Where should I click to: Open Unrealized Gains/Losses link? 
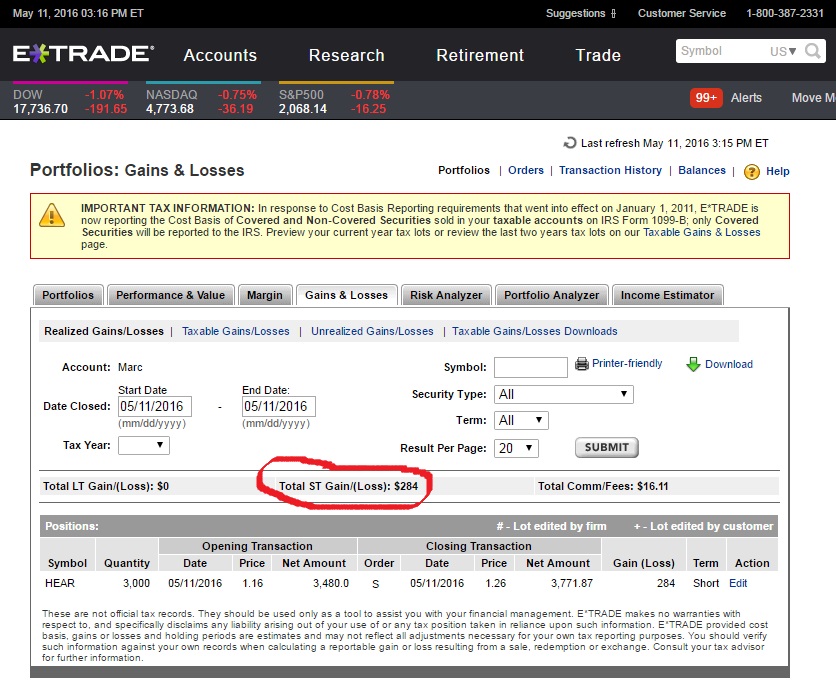click(372, 331)
